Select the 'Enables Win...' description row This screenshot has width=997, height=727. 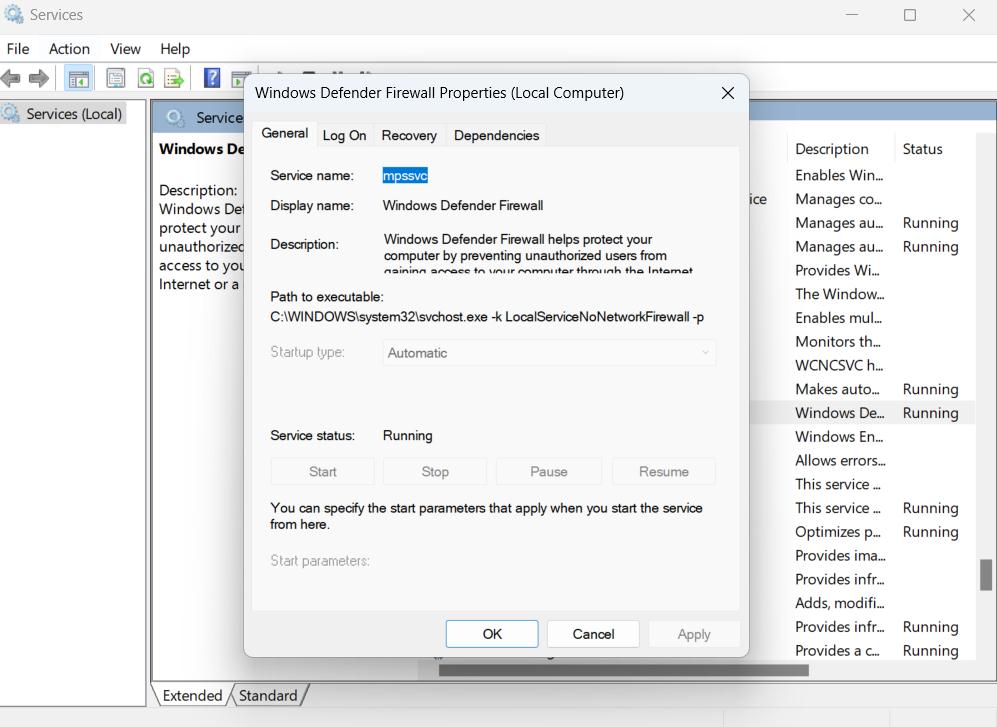pyautogui.click(x=839, y=175)
